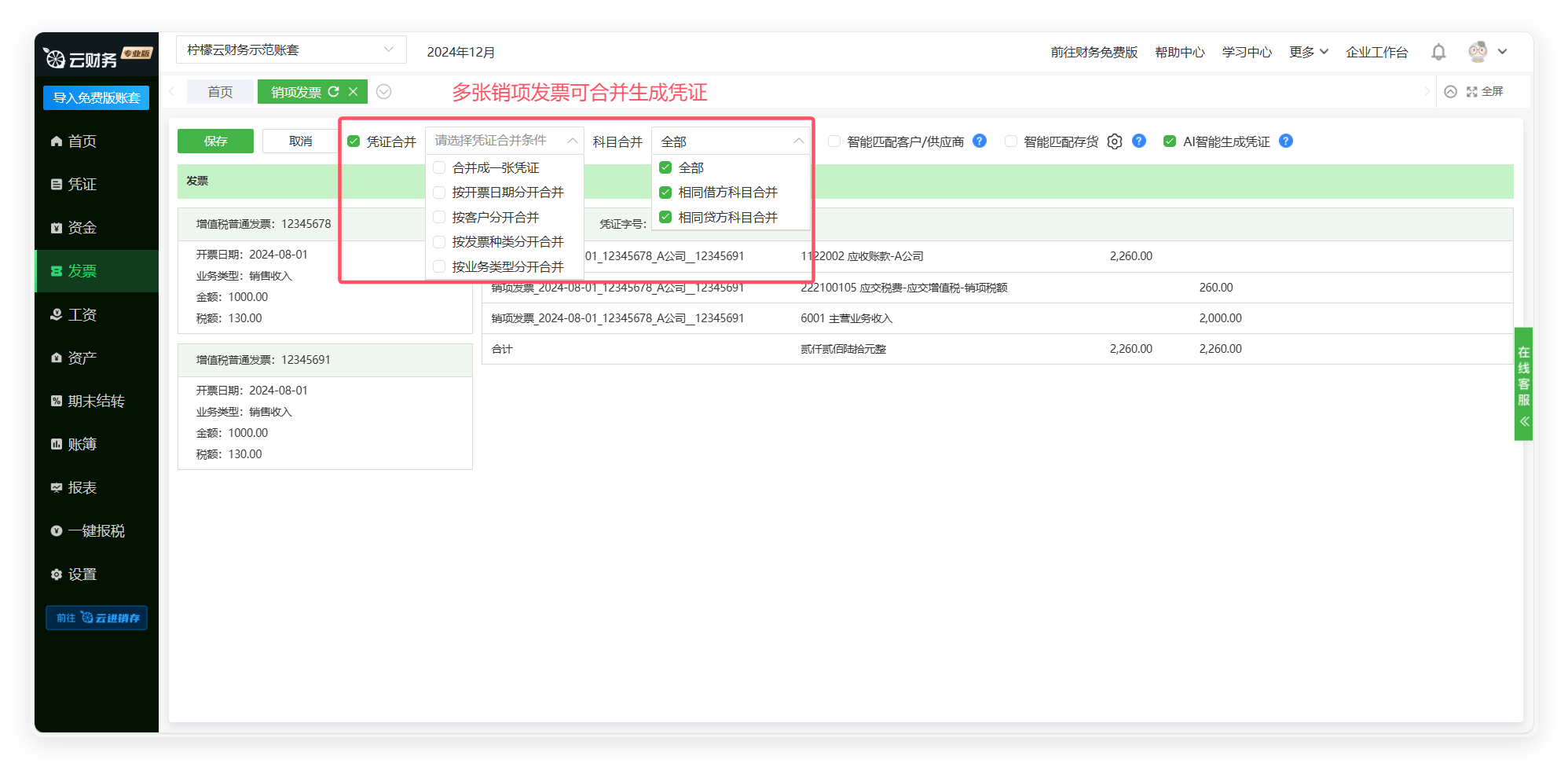Click the green 保存 button

pos(215,141)
